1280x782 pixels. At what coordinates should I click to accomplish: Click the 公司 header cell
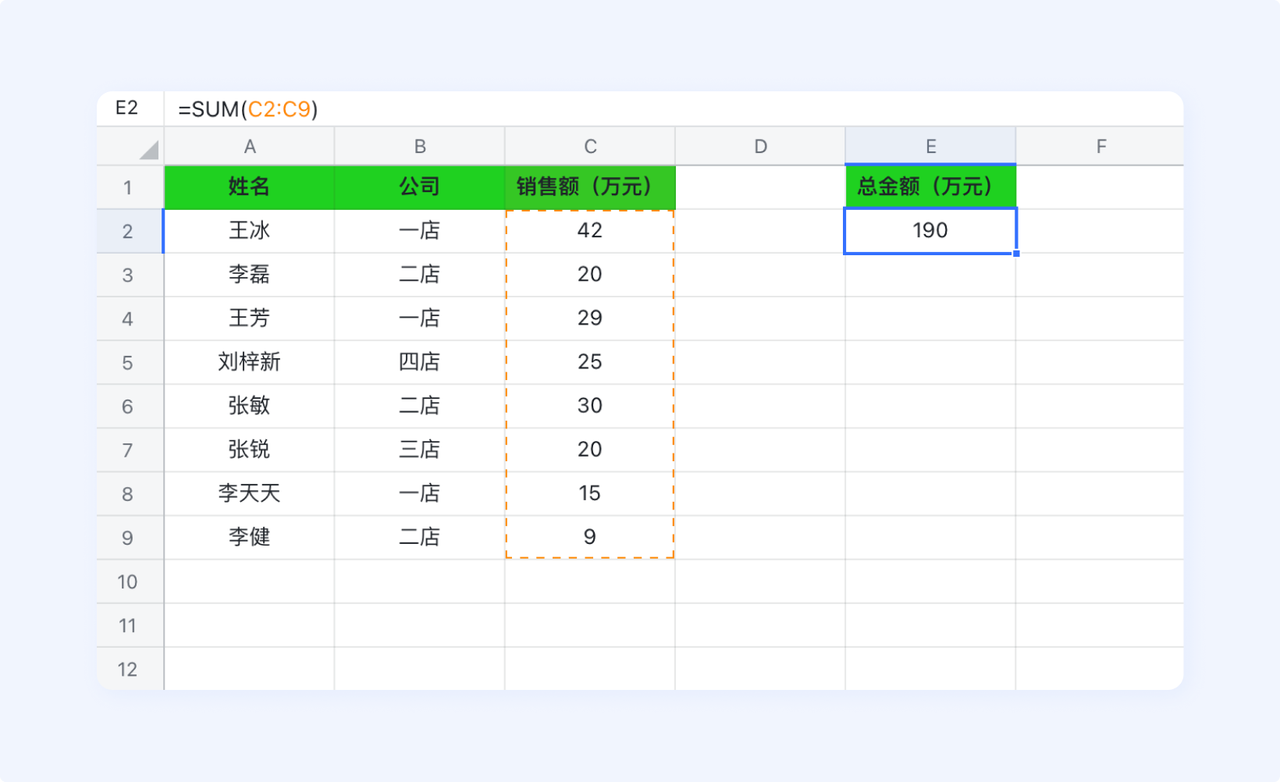(x=419, y=187)
